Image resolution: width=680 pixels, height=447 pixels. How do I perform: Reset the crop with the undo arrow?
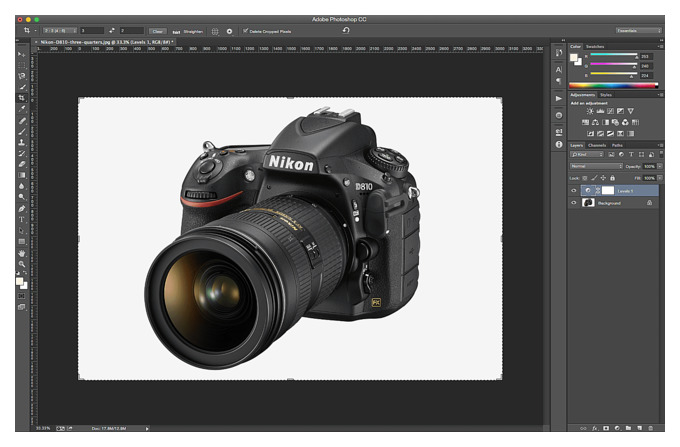pyautogui.click(x=346, y=30)
